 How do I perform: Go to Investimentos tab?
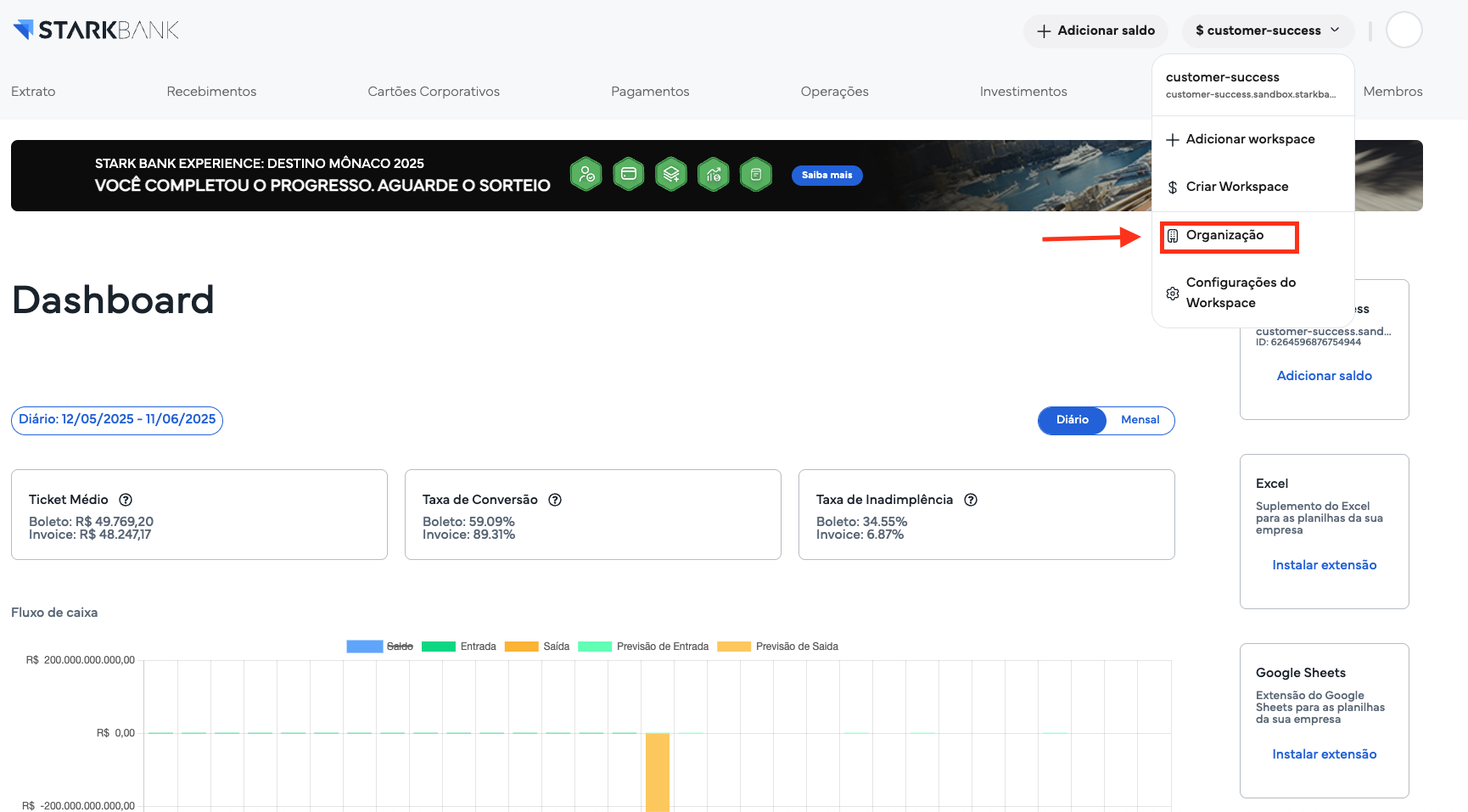pyautogui.click(x=1023, y=92)
